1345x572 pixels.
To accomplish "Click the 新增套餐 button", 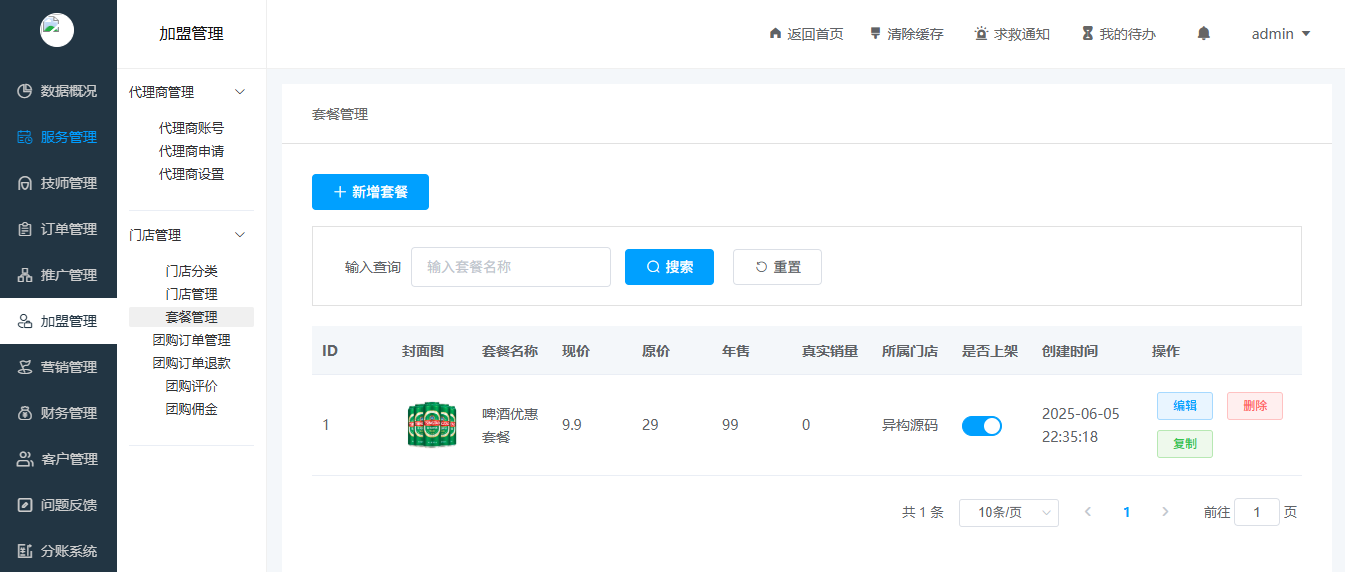I will coord(370,192).
